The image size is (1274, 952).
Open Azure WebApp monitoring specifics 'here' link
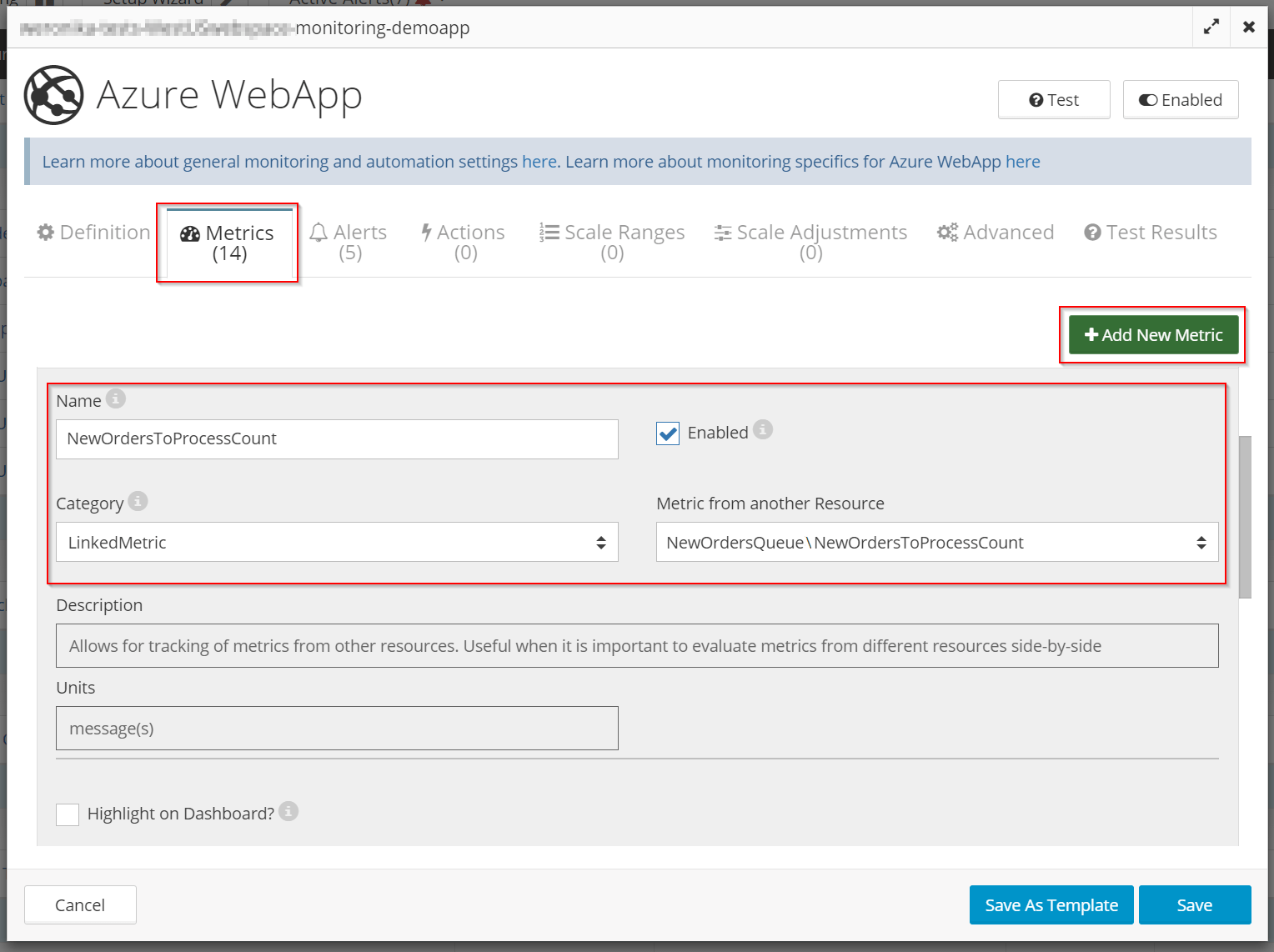coord(1023,162)
